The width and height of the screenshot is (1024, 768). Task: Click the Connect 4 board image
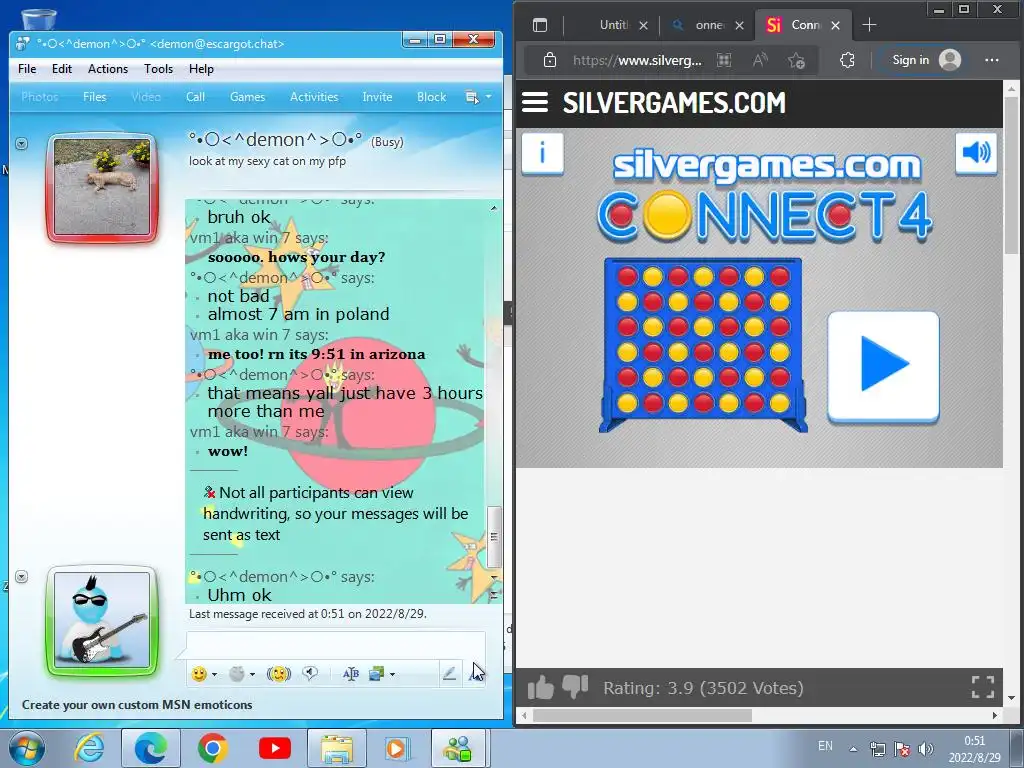coord(703,345)
